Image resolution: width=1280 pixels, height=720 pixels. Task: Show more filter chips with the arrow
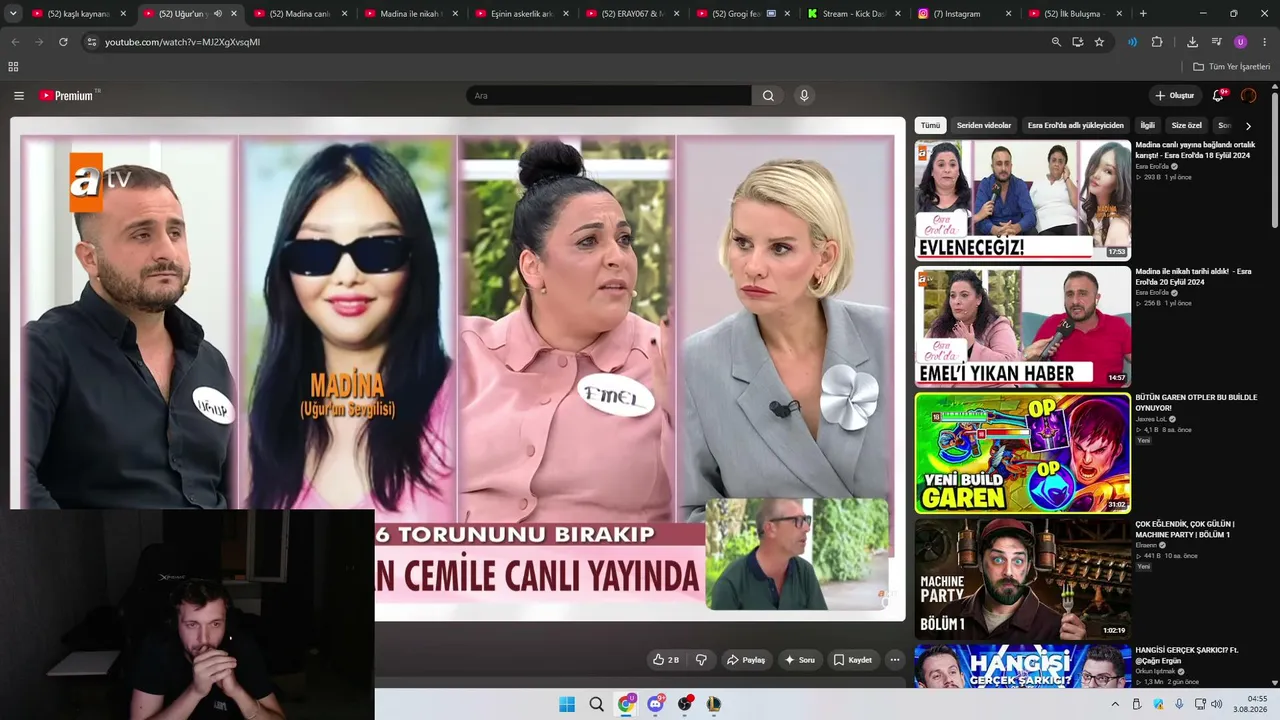(1248, 126)
